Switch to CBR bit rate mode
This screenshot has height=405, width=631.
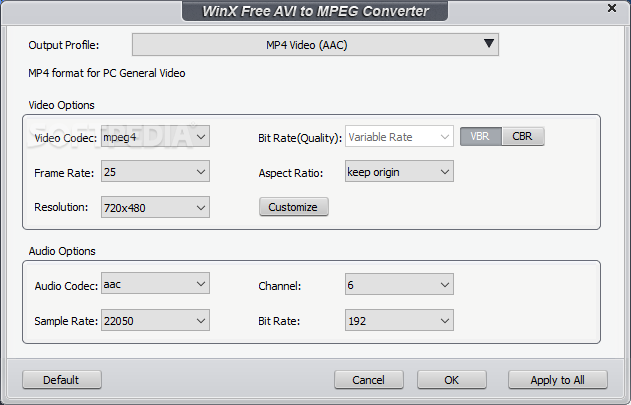click(x=523, y=136)
